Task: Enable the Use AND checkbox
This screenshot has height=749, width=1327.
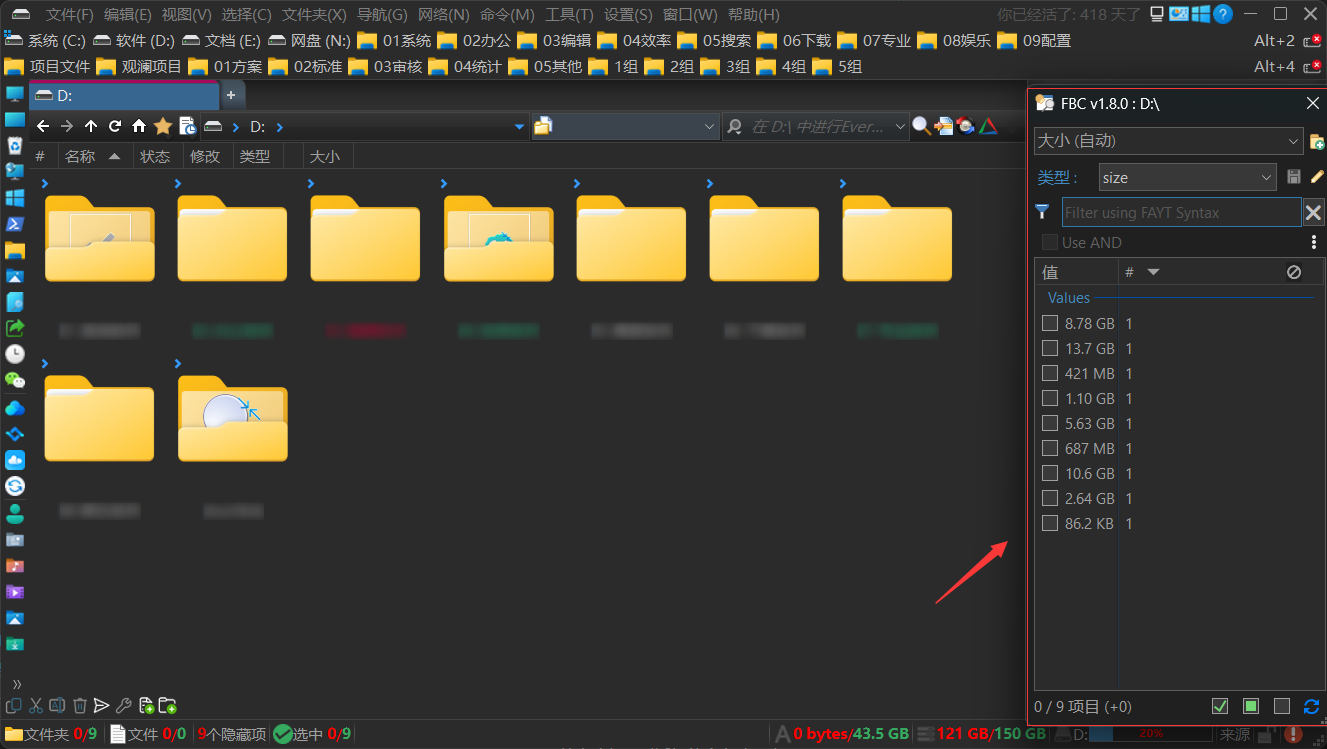Action: (1050, 242)
